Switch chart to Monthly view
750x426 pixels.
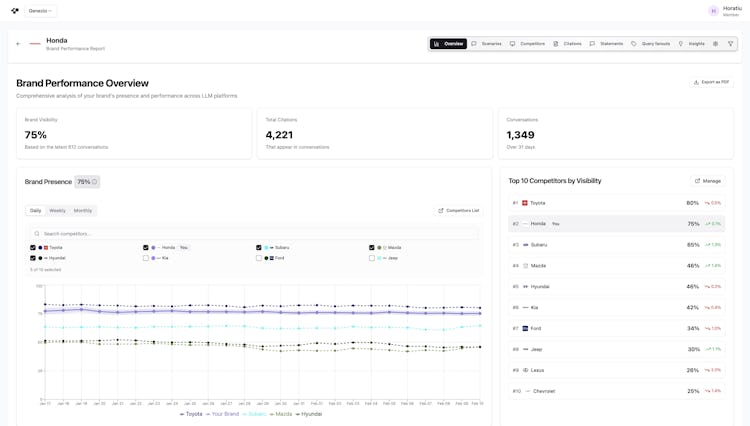click(x=83, y=210)
